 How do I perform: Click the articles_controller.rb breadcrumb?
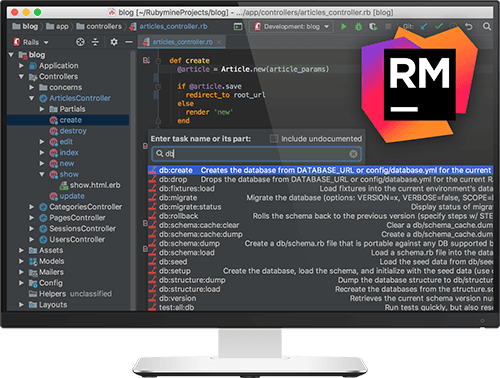click(x=169, y=26)
